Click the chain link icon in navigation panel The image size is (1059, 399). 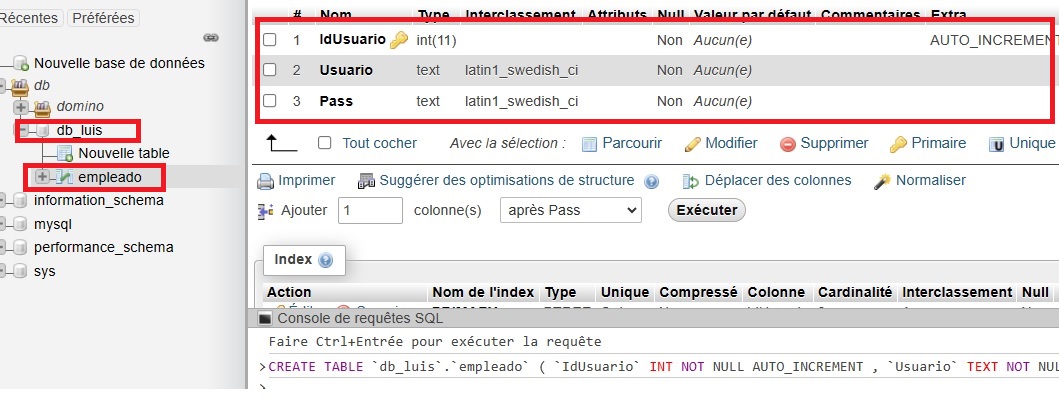[x=211, y=38]
